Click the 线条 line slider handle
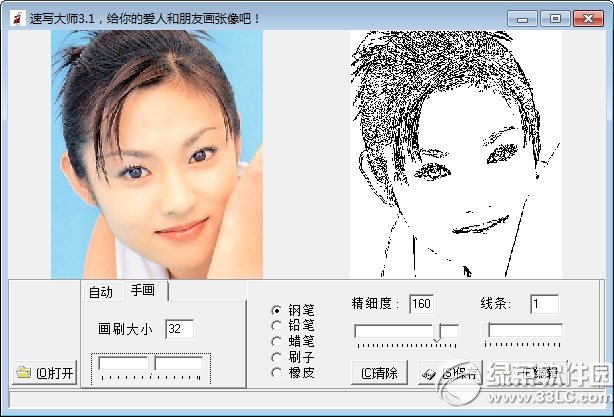 486,331
